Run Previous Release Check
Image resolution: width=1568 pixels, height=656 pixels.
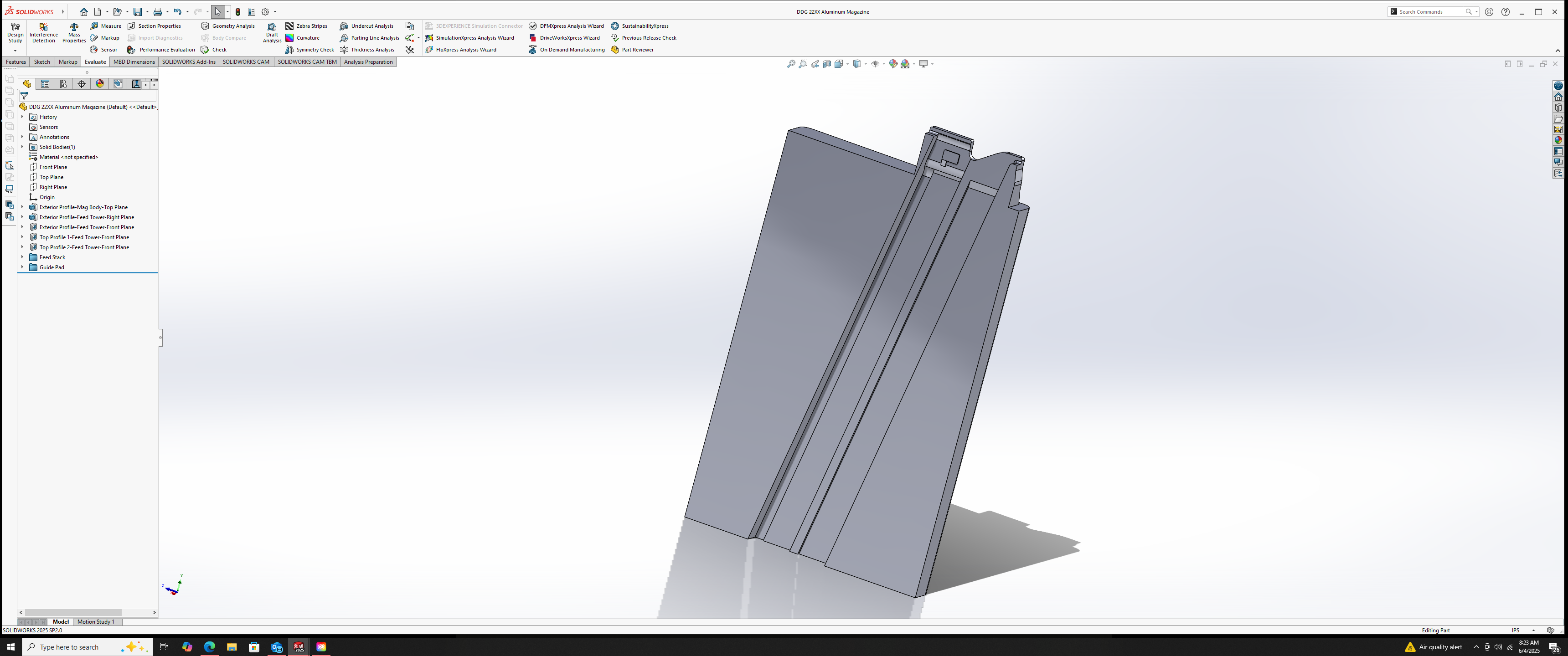[644, 38]
